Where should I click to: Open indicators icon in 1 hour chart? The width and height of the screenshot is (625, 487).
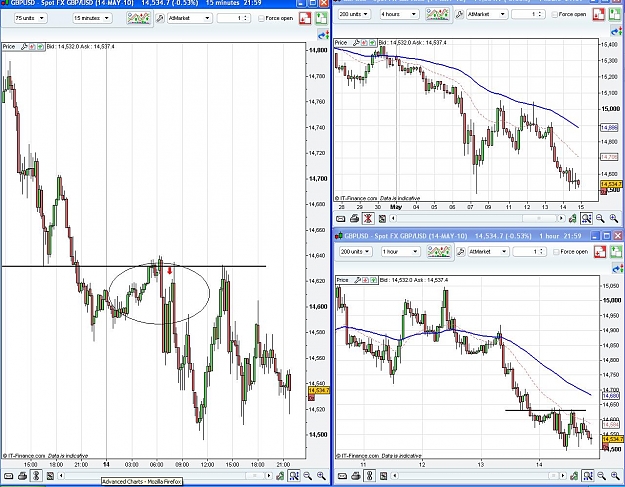[x=439, y=251]
